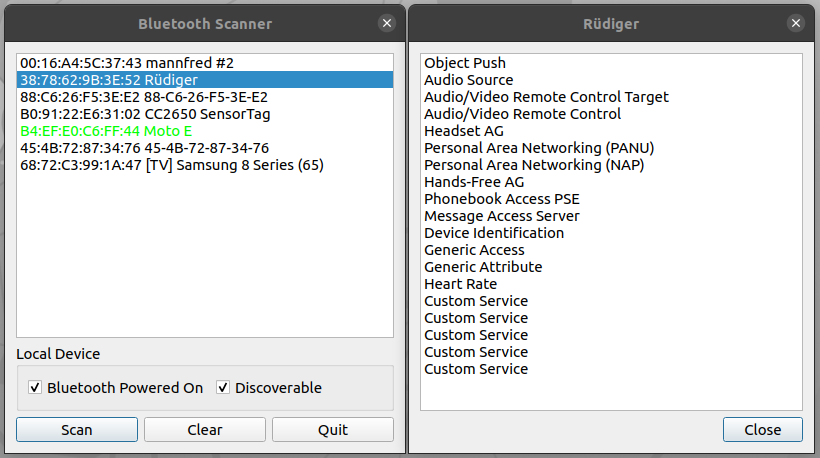The height and width of the screenshot is (458, 820).
Task: Toggle the Discoverable checkbox
Action: point(224,388)
